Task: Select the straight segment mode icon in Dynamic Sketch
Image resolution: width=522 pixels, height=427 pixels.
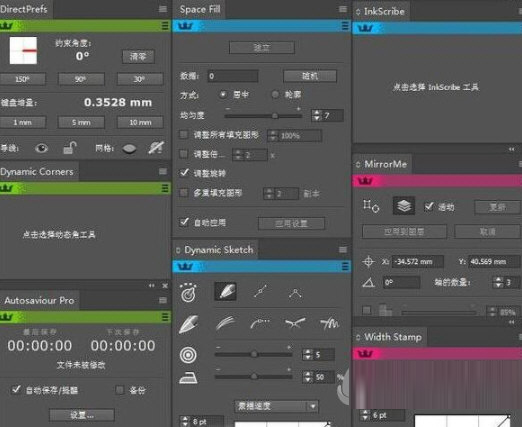Action: coord(261,291)
